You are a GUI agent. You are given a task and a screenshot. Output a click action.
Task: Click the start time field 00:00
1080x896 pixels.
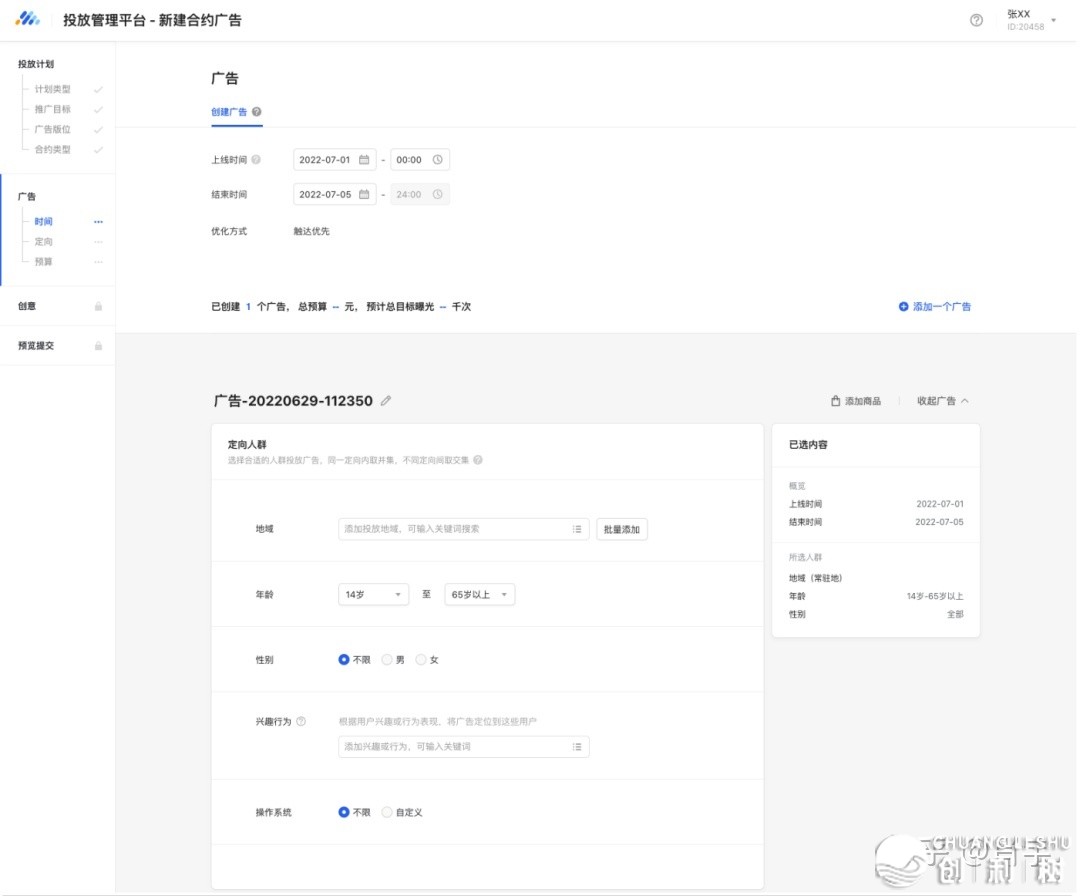420,160
